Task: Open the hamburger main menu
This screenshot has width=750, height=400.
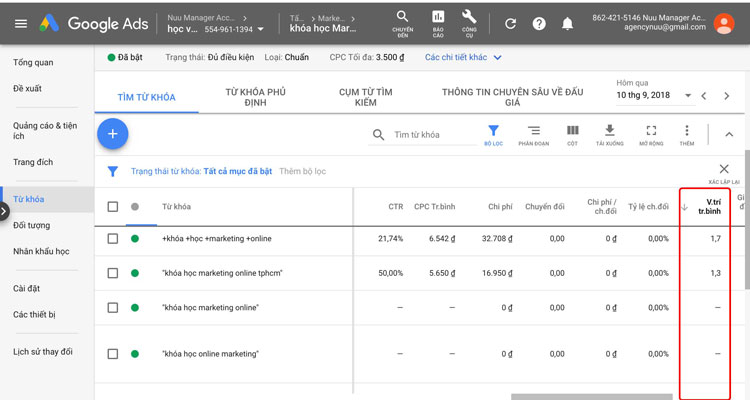Action: tap(21, 23)
